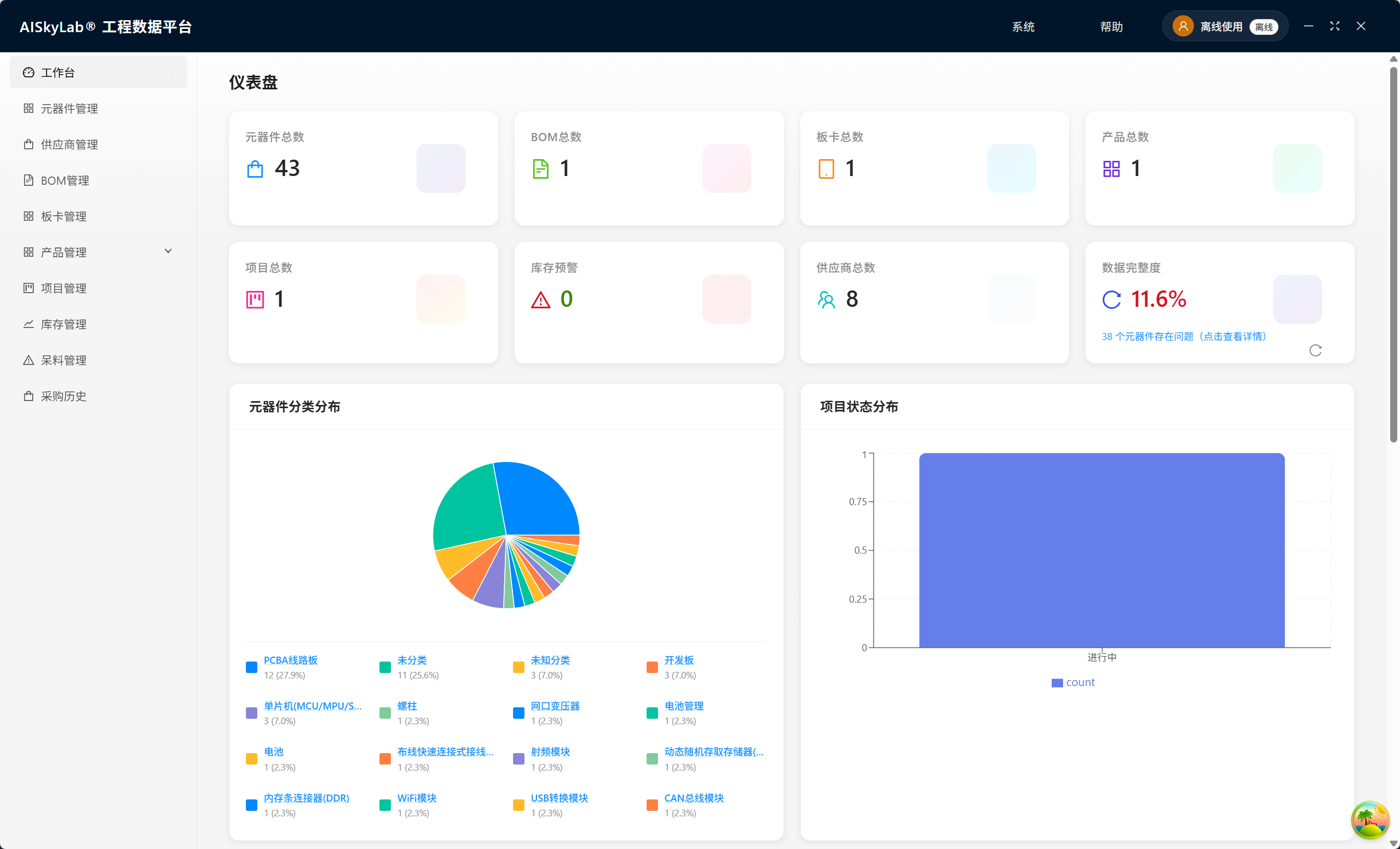Image resolution: width=1400 pixels, height=849 pixels.
Task: Click the pink kanban icon under 项目总数
Action: pyautogui.click(x=255, y=300)
